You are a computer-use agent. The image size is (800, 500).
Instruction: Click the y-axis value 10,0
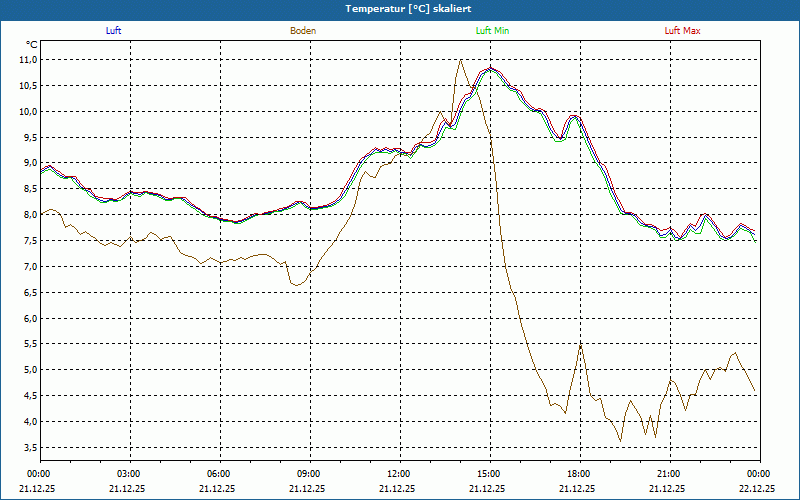click(29, 112)
